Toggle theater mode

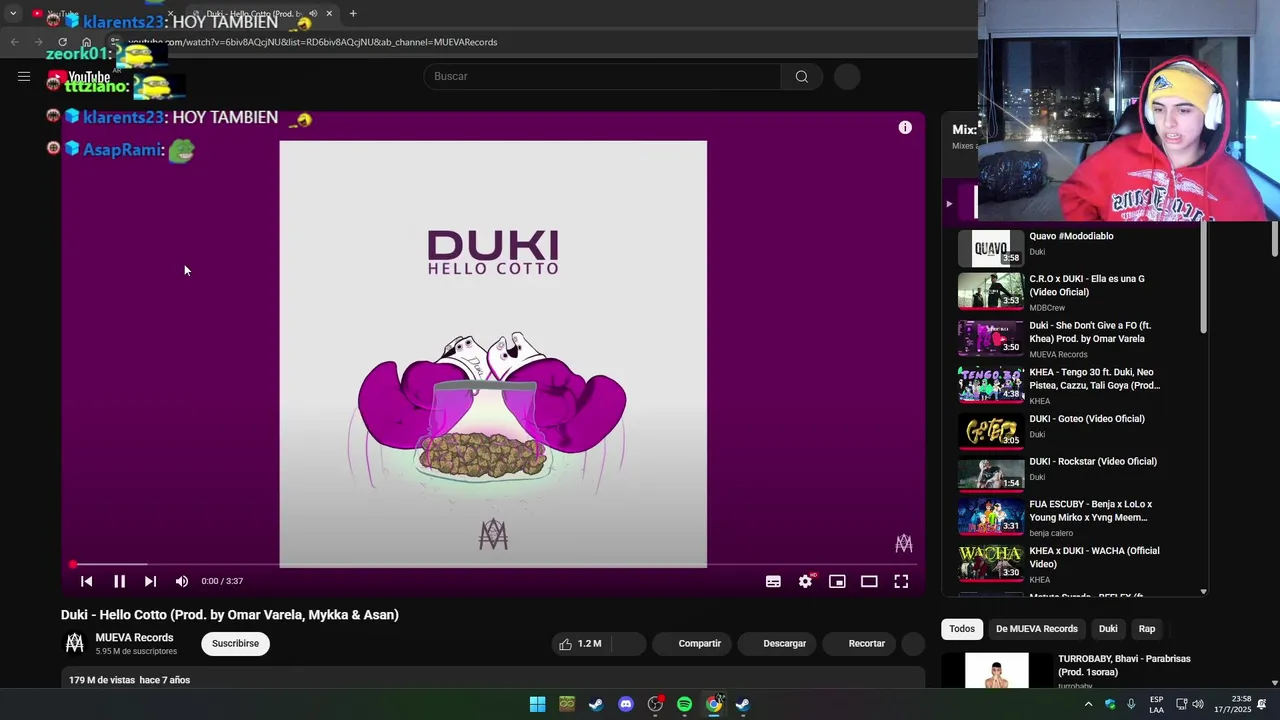tap(869, 581)
